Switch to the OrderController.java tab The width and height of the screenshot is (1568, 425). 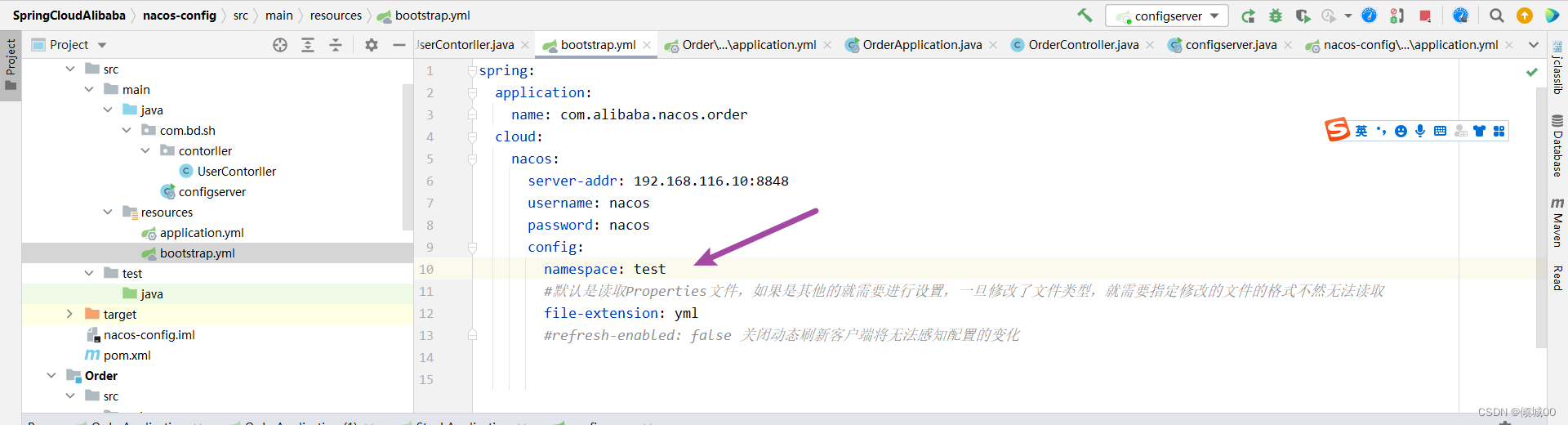pyautogui.click(x=1083, y=45)
